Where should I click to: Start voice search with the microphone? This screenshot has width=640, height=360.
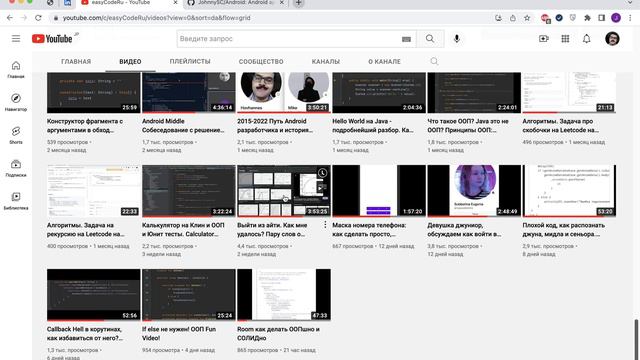[457, 39]
